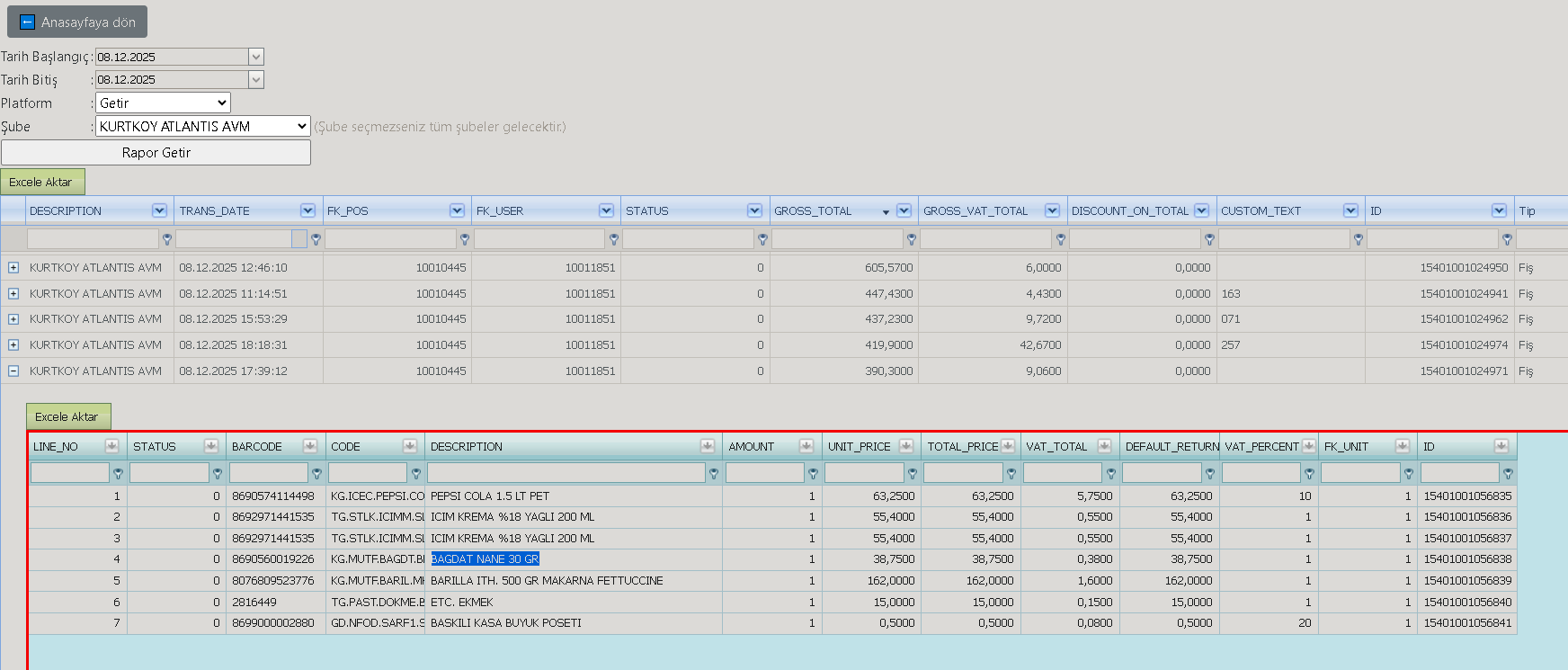Click the filter funnel under LINE_NO column

tap(118, 473)
